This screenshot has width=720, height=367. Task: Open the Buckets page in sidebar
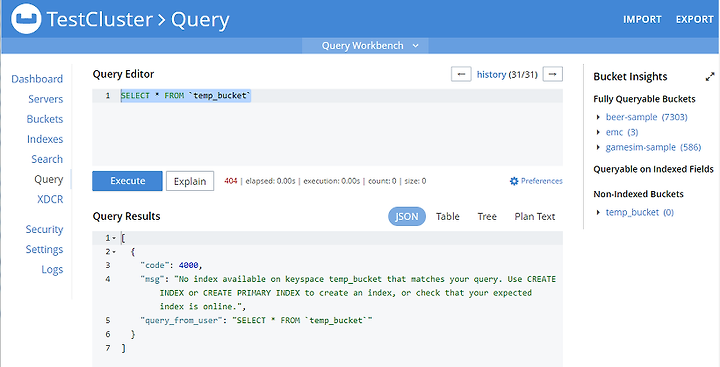(45, 119)
